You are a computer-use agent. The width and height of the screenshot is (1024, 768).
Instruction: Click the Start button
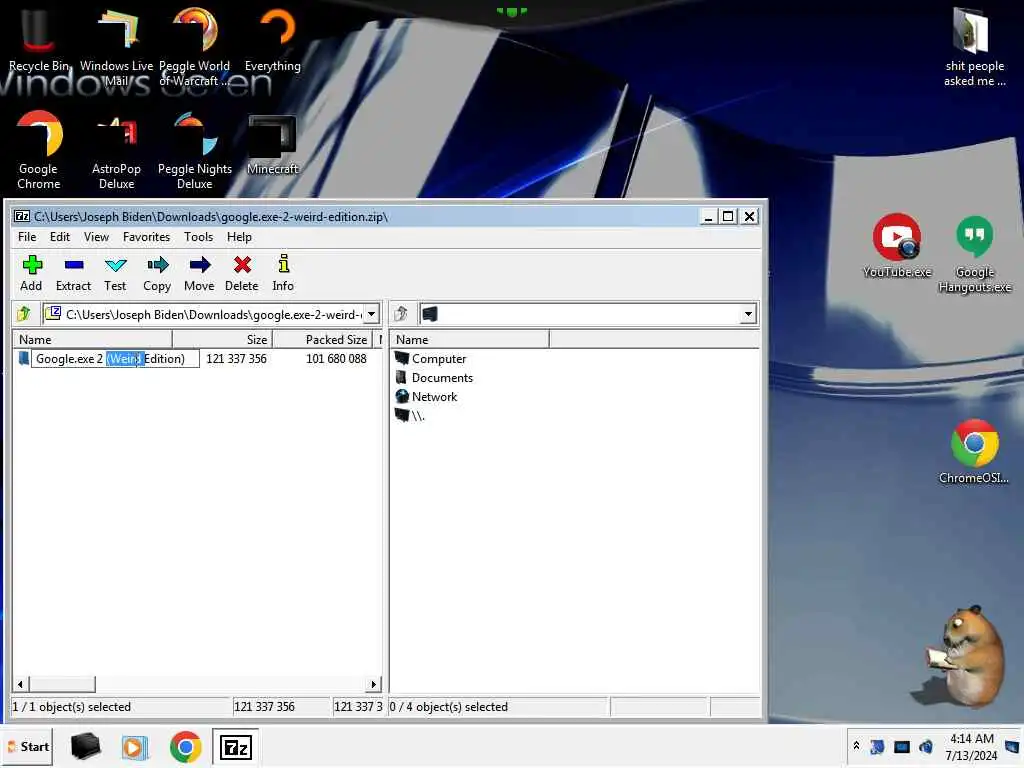(27, 747)
